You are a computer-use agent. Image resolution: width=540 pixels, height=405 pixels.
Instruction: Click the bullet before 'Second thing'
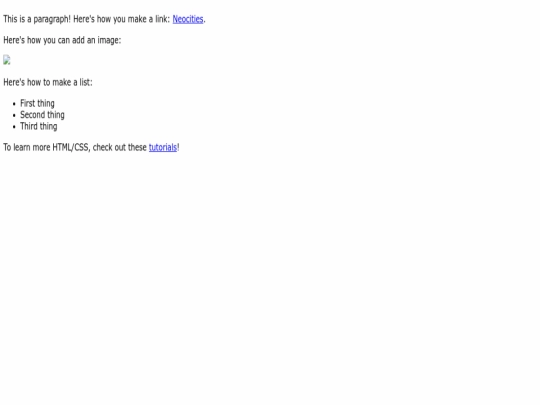[x=14, y=115]
